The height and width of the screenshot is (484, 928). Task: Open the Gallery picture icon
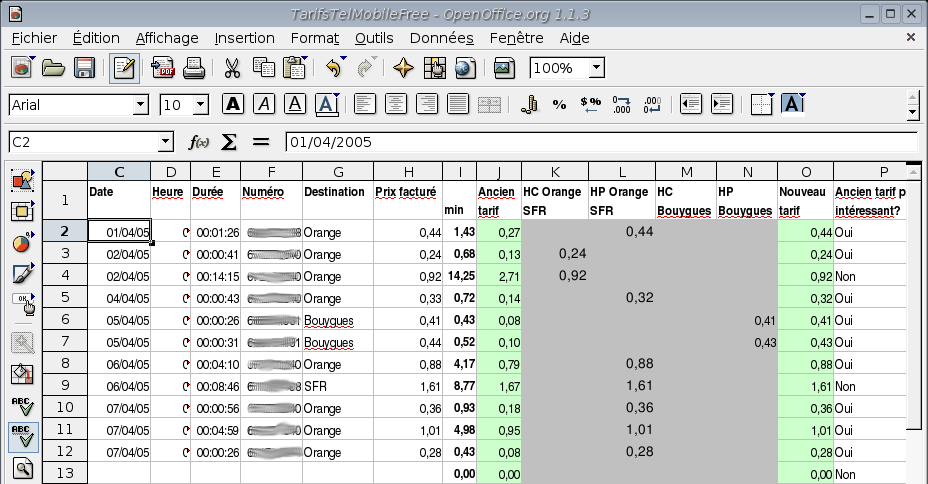tap(504, 68)
